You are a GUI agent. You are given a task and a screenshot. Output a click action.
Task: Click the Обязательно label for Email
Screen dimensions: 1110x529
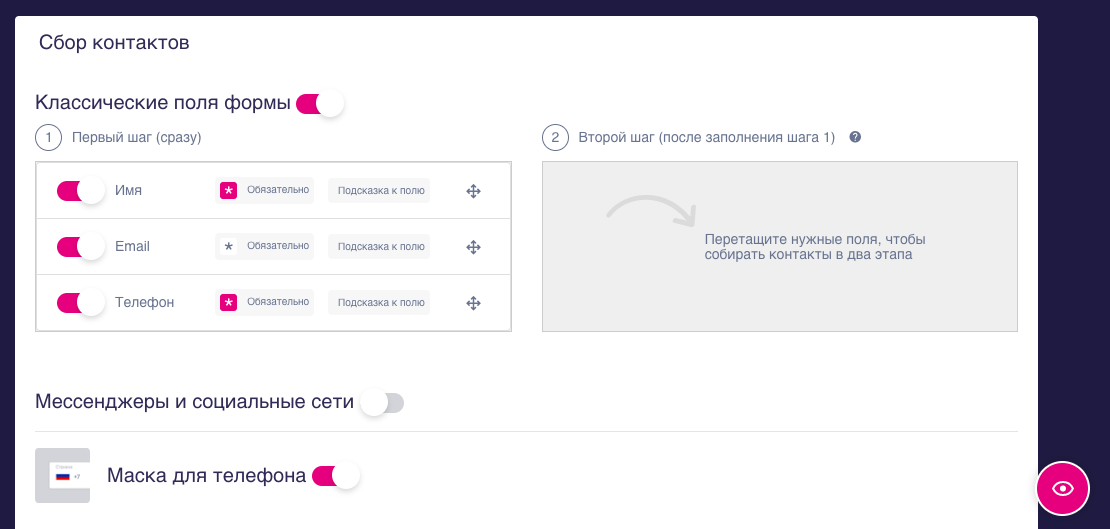[278, 246]
